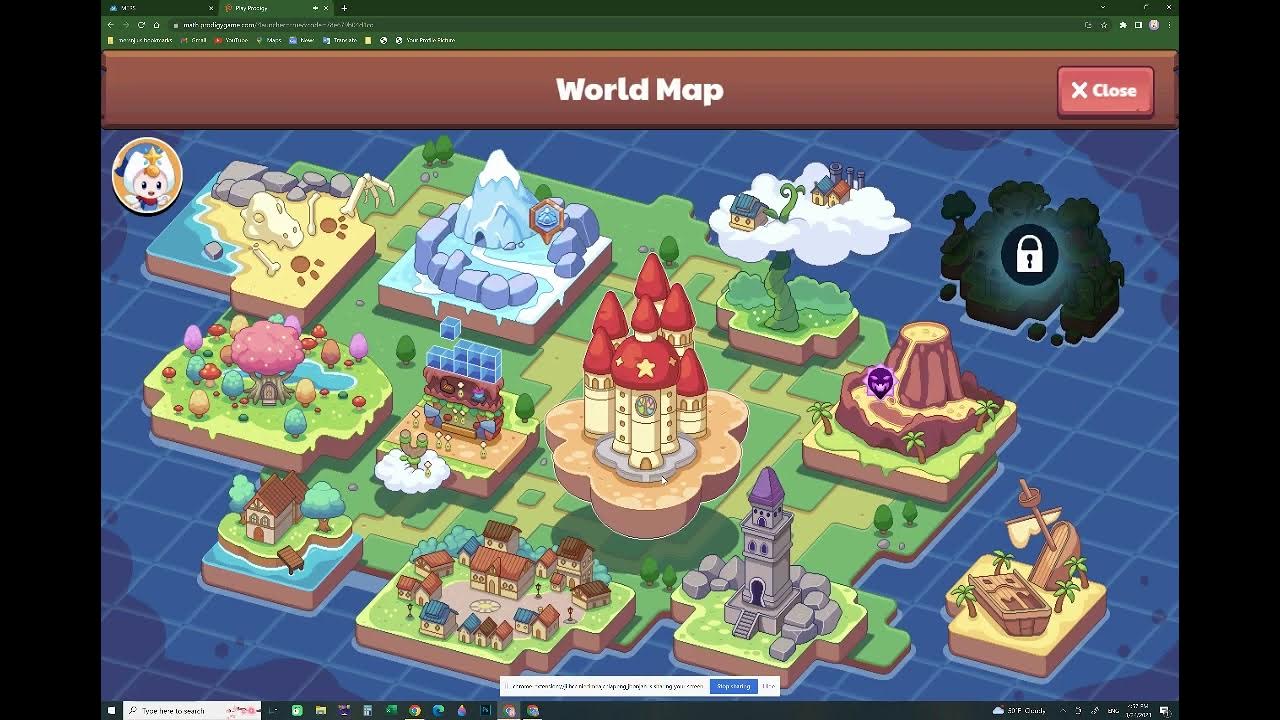Screen dimensions: 1280x720
Task: Click the small cloud with flower sprout
Action: click(413, 462)
